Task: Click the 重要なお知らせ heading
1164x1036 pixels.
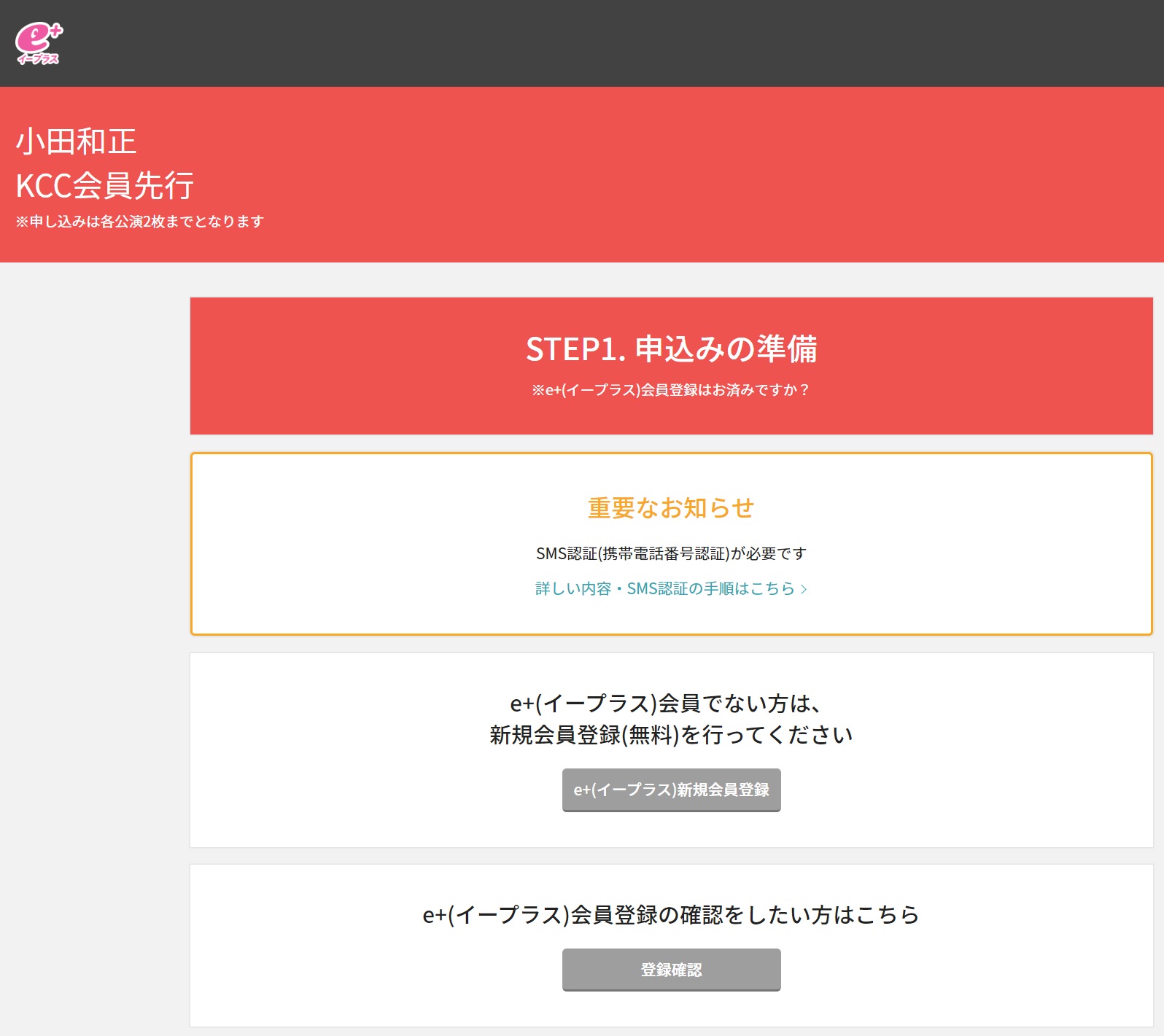Action: (x=671, y=507)
